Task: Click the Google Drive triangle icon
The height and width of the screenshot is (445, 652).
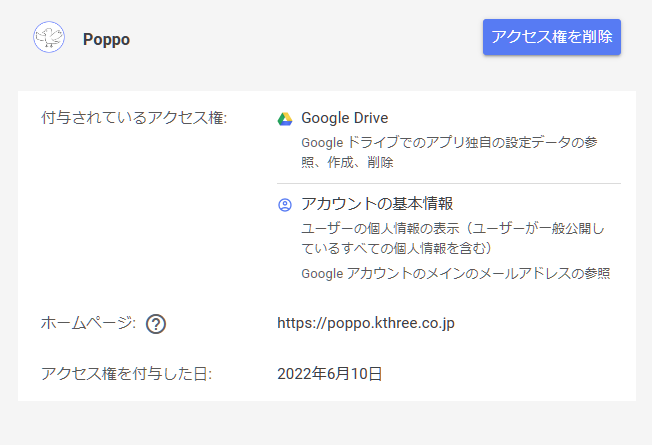Action: click(x=285, y=119)
